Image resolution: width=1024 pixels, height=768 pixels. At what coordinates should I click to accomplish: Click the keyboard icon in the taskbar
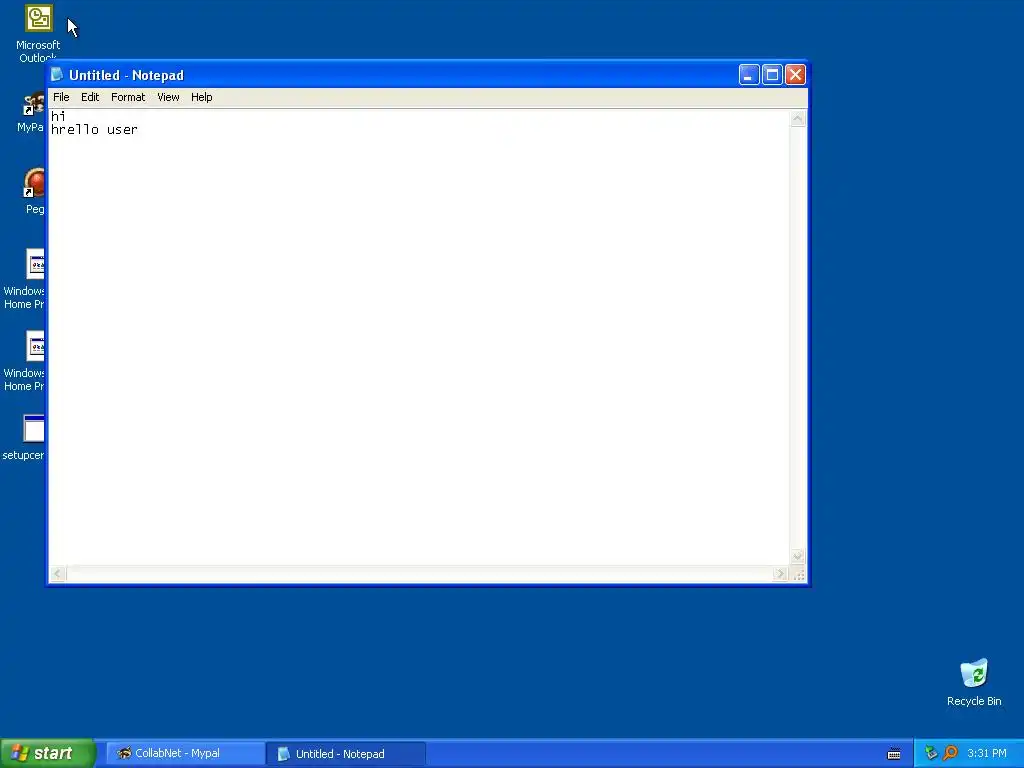pos(894,754)
